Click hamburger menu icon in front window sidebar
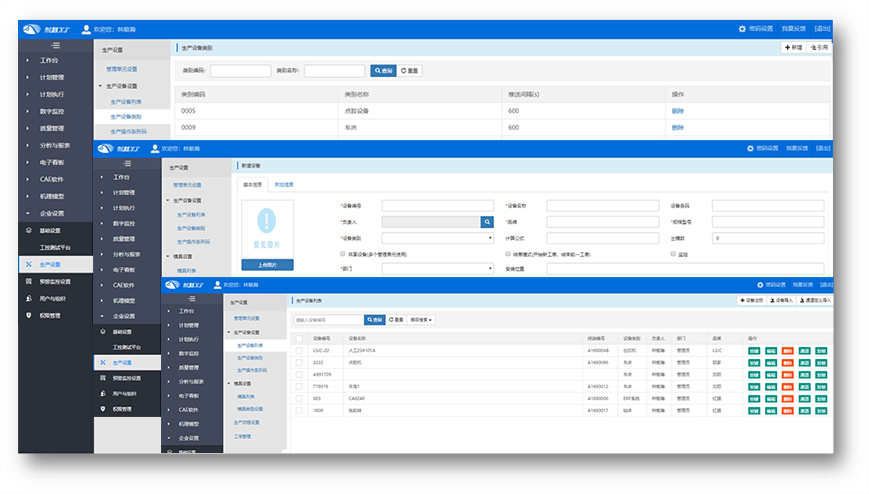Image resolution: width=869 pixels, height=494 pixels. pyautogui.click(x=192, y=299)
